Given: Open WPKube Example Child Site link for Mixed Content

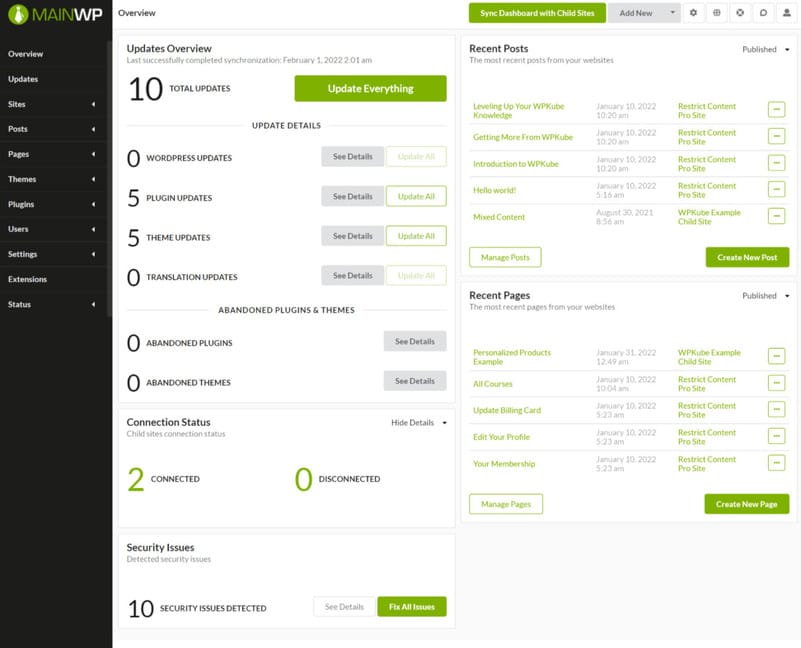Looking at the screenshot, I should pyautogui.click(x=709, y=217).
